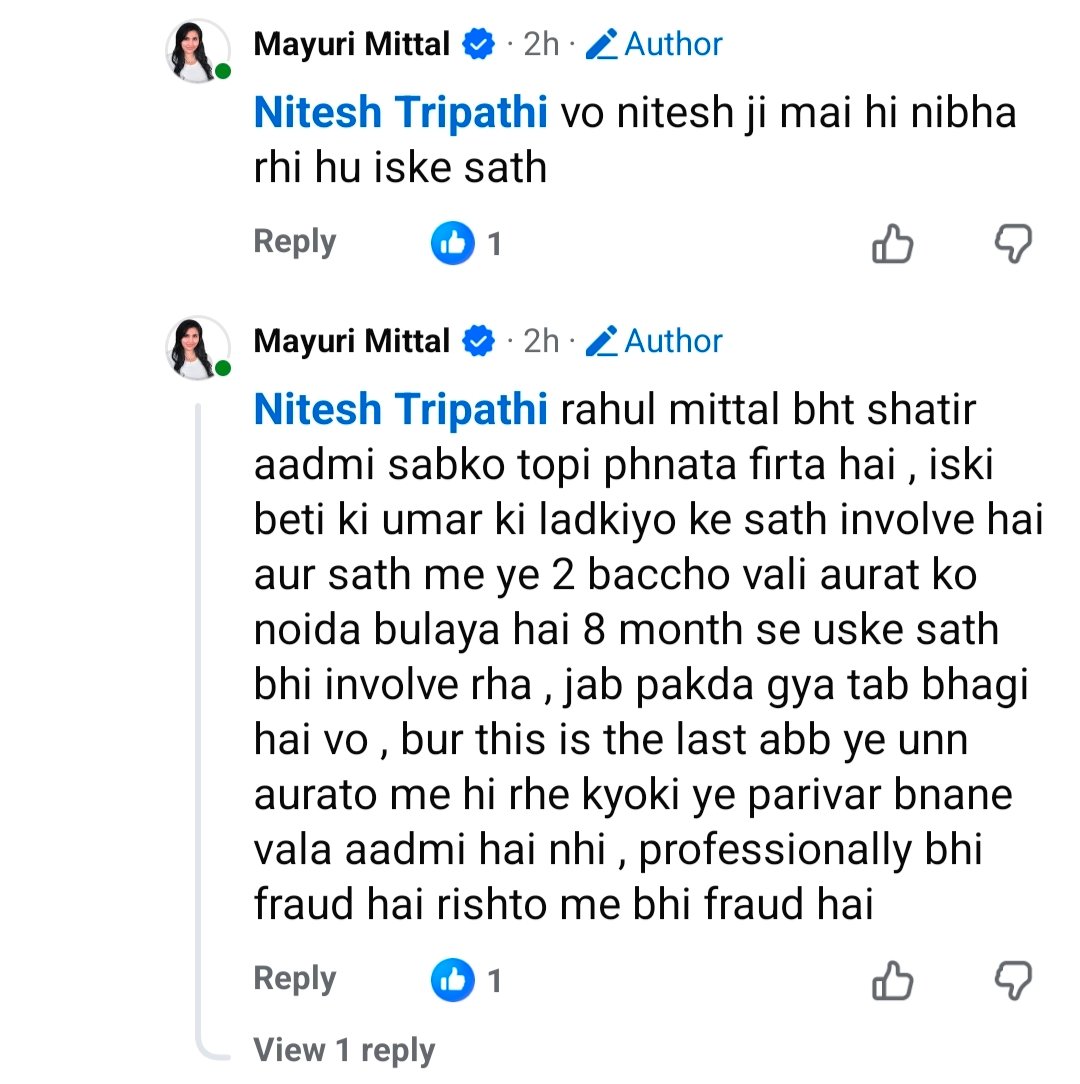Screen dimensions: 1080x1084
Task: Reply to the first comment
Action: (294, 242)
